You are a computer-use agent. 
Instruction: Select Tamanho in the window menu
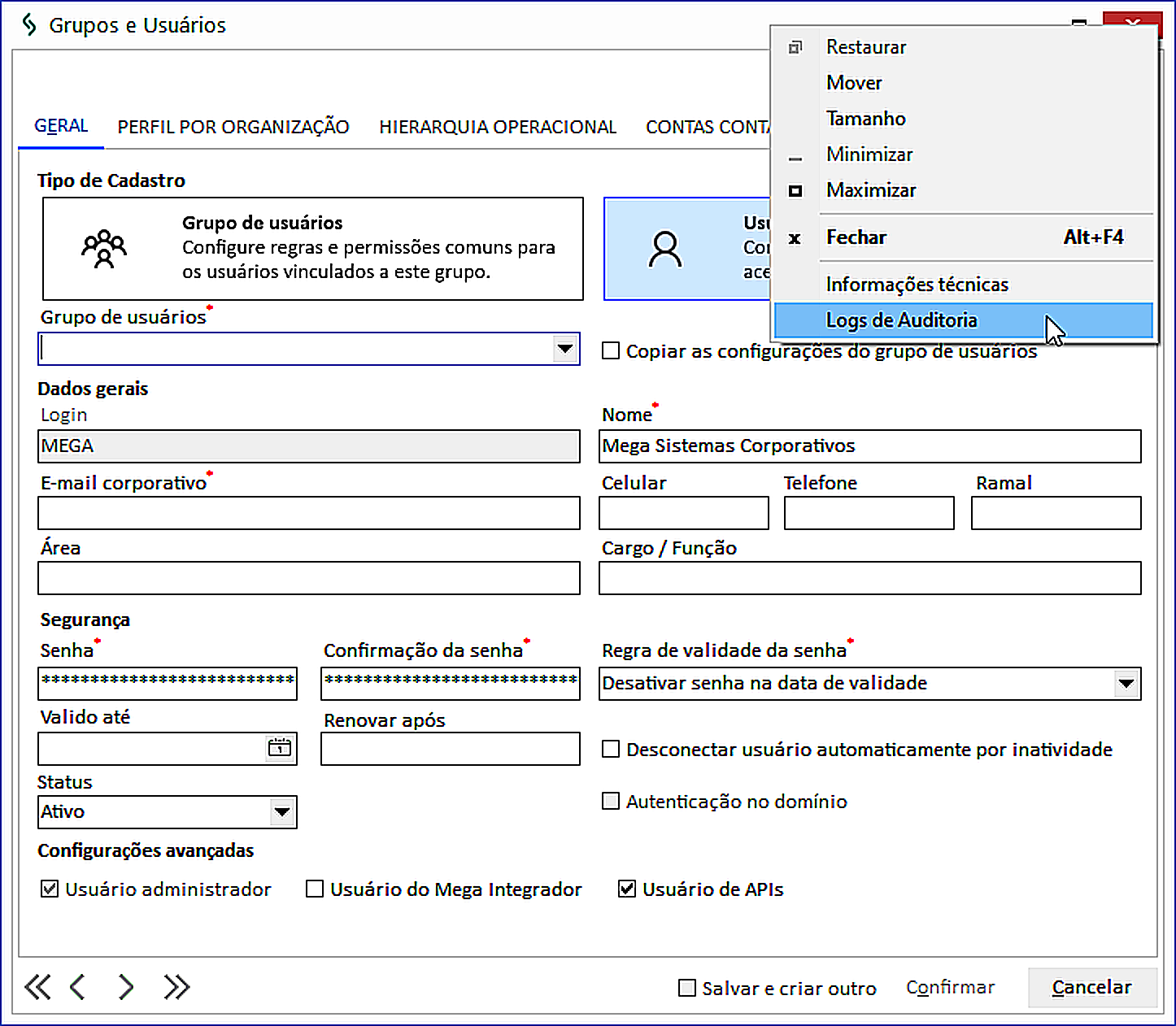point(964,119)
